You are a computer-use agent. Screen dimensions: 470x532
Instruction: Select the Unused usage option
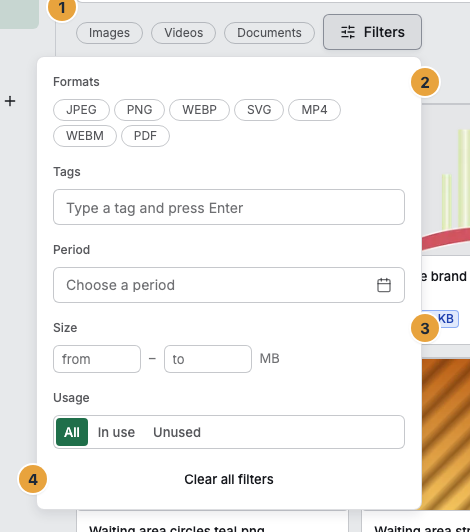point(177,432)
